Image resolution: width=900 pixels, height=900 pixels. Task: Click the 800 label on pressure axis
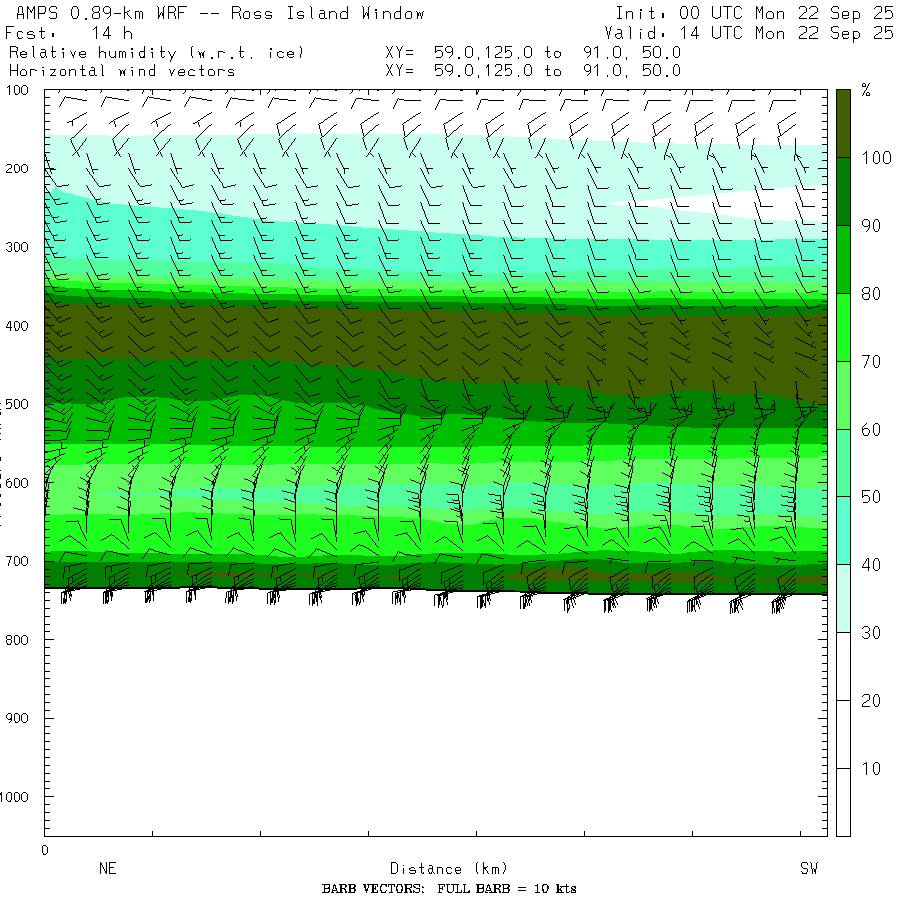click(x=17, y=640)
